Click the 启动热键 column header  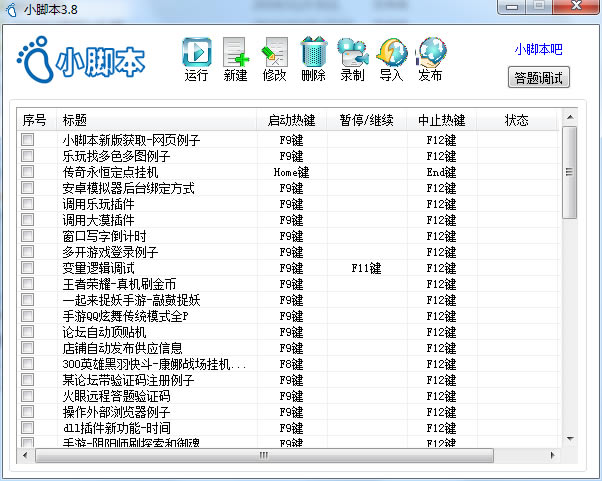point(292,120)
